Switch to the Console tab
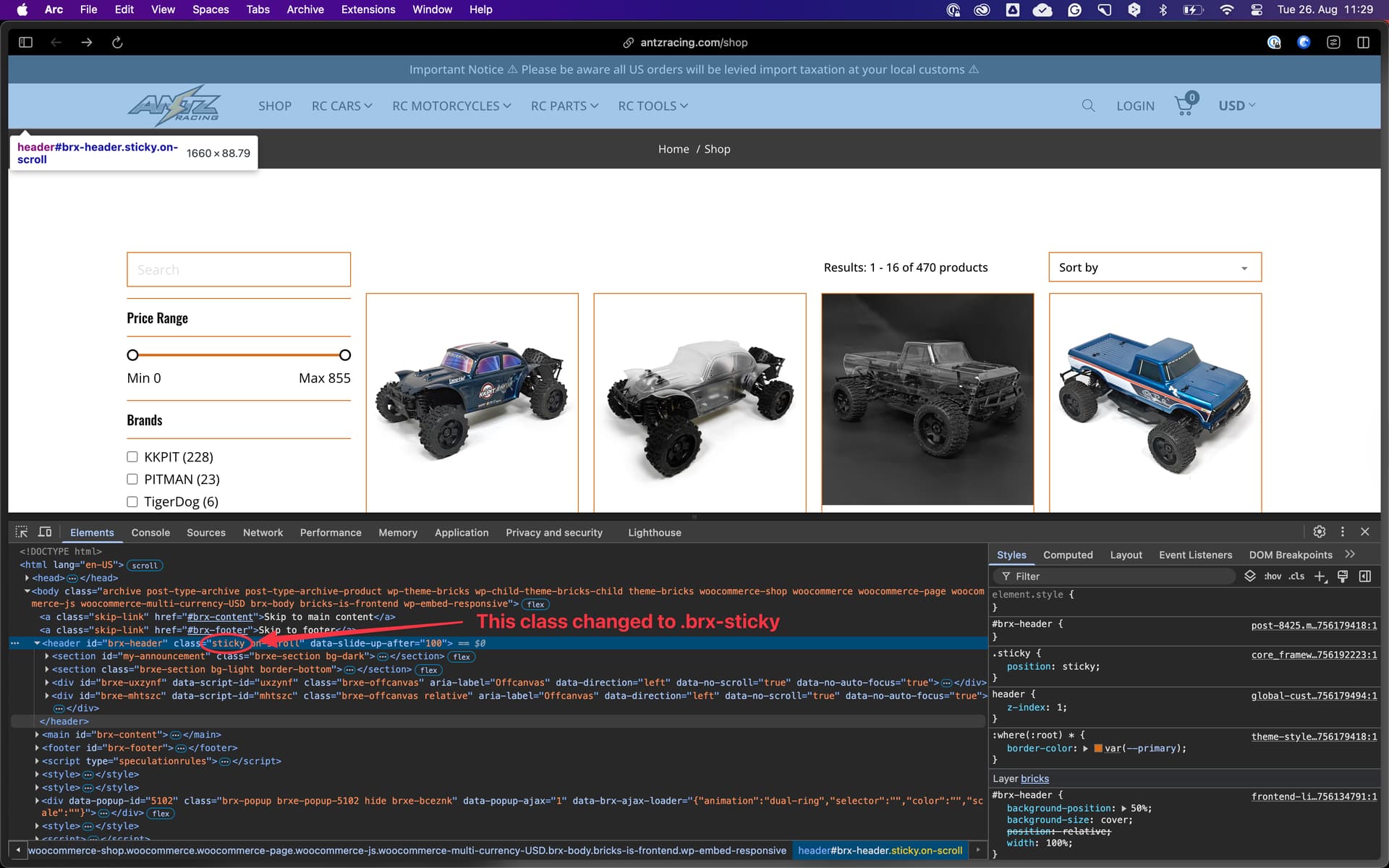 (150, 532)
